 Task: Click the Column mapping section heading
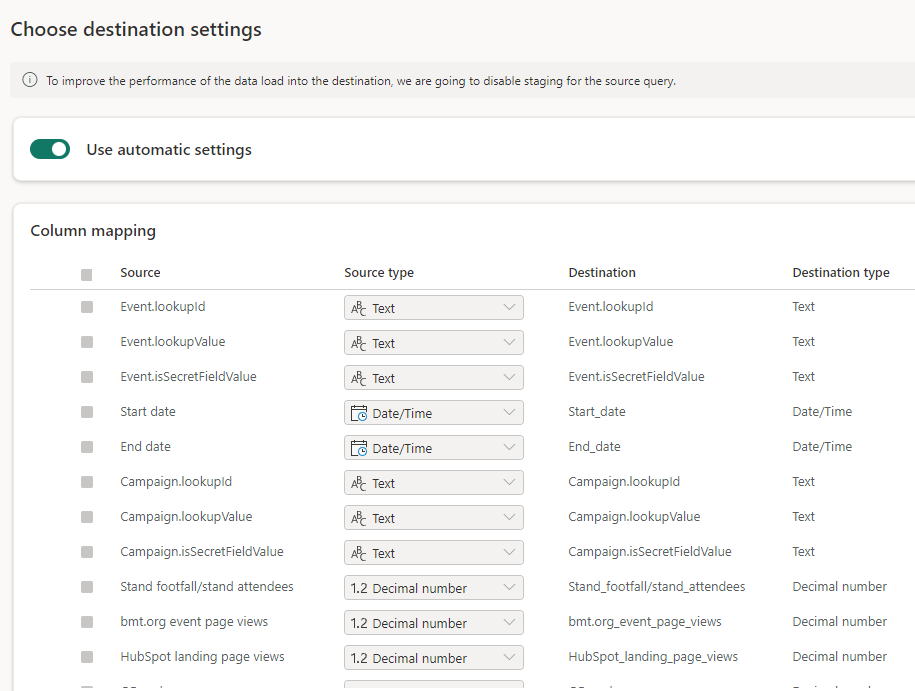[x=93, y=231]
